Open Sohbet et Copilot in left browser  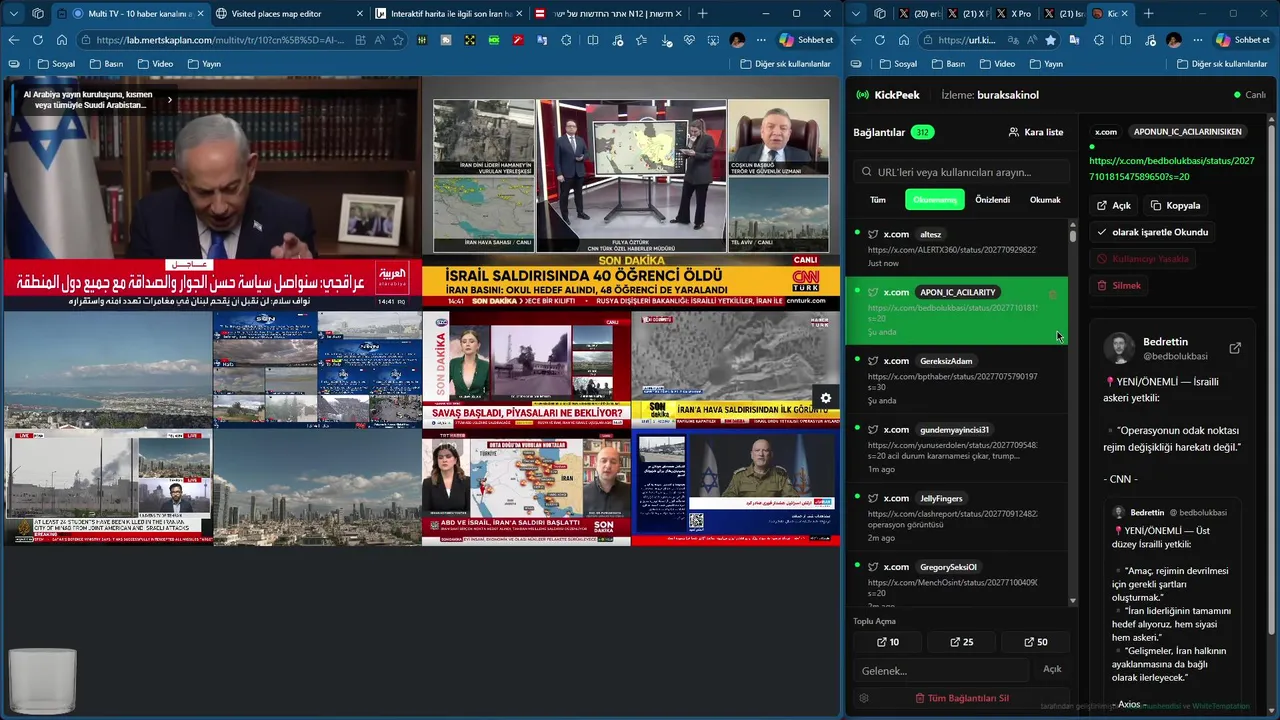pos(807,40)
